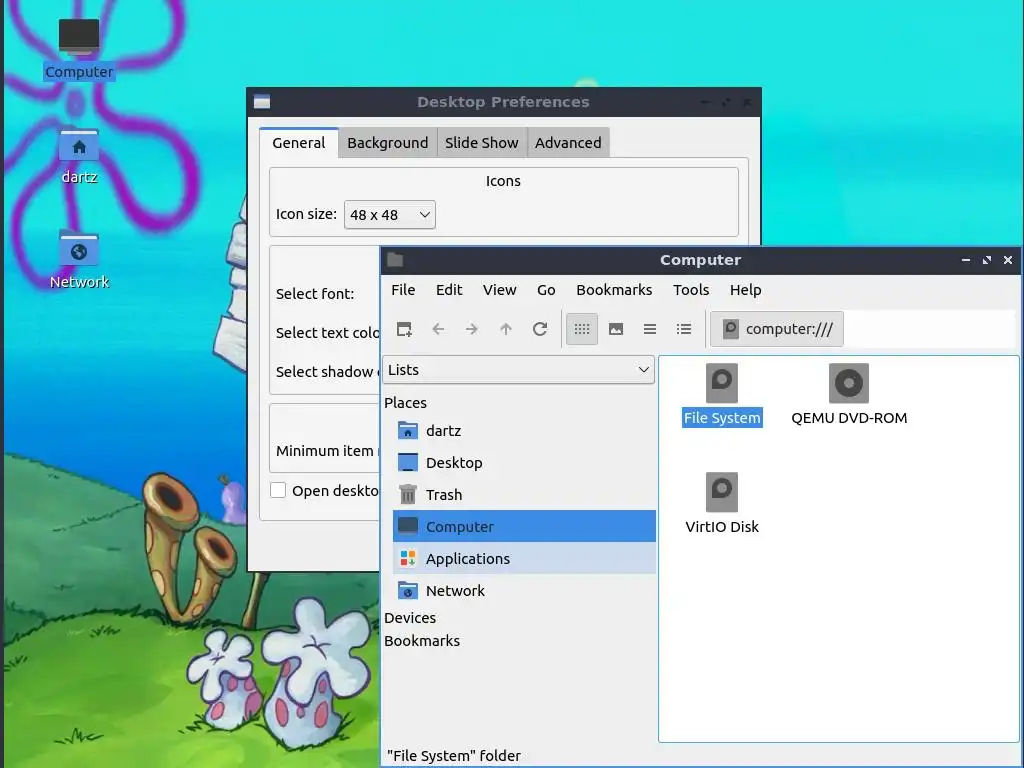Open the File menu
Viewport: 1024px width, 768px height.
[x=403, y=290]
